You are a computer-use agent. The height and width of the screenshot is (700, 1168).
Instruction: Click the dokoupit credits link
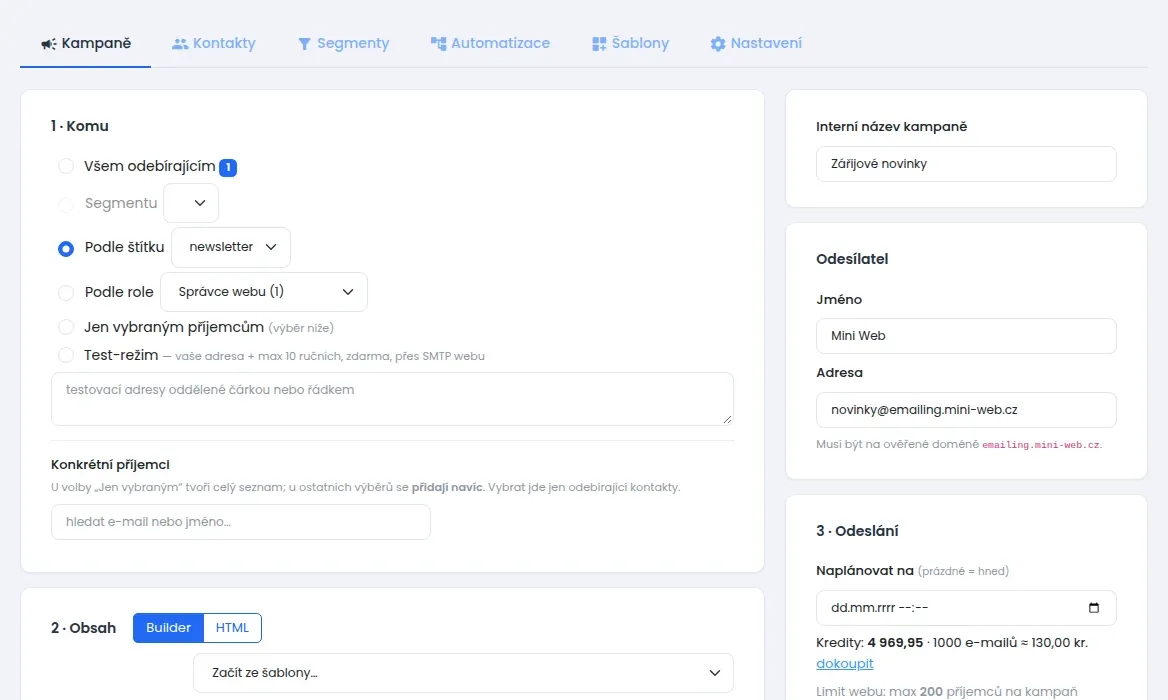[845, 664]
